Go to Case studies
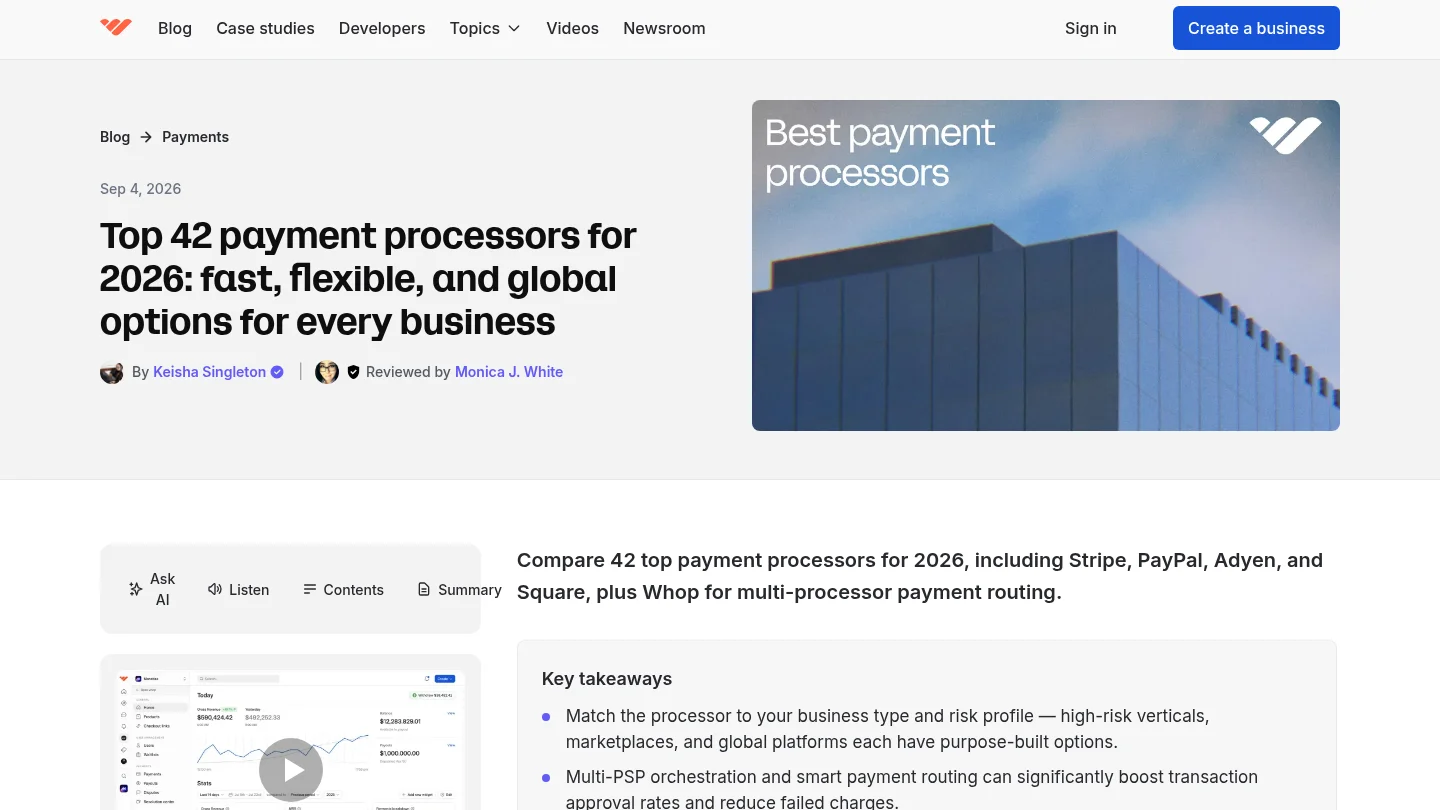Image resolution: width=1440 pixels, height=810 pixels. coord(265,28)
